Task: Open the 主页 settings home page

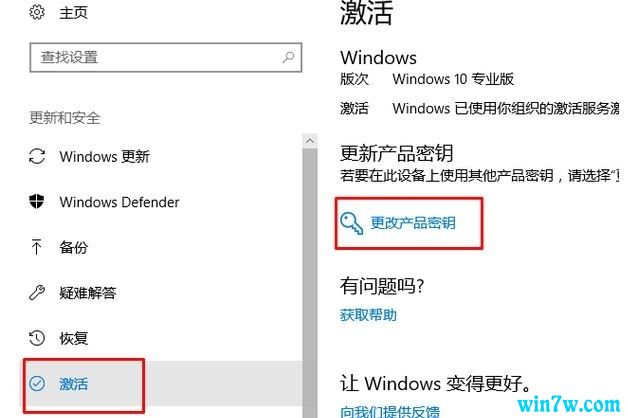Action: pyautogui.click(x=73, y=12)
